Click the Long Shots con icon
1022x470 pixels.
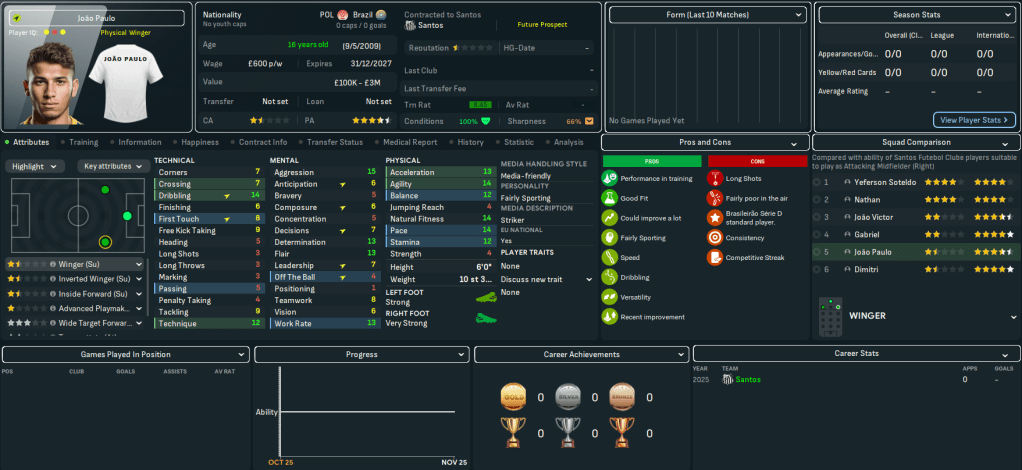tap(714, 179)
